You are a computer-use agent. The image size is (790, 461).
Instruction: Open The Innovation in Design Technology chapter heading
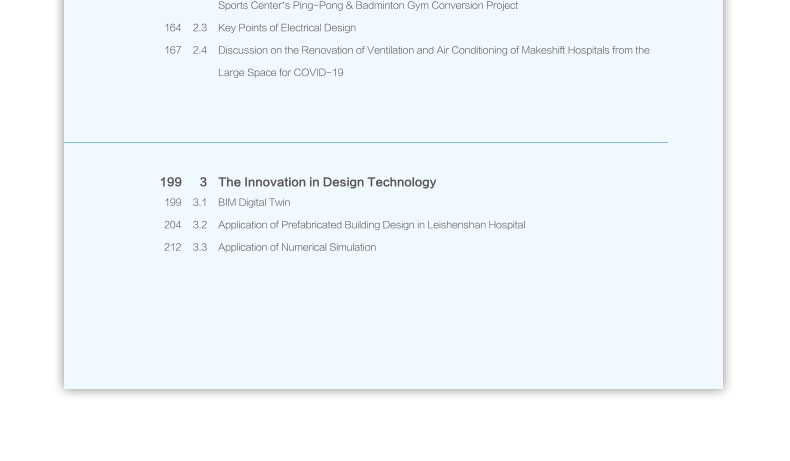tap(327, 182)
